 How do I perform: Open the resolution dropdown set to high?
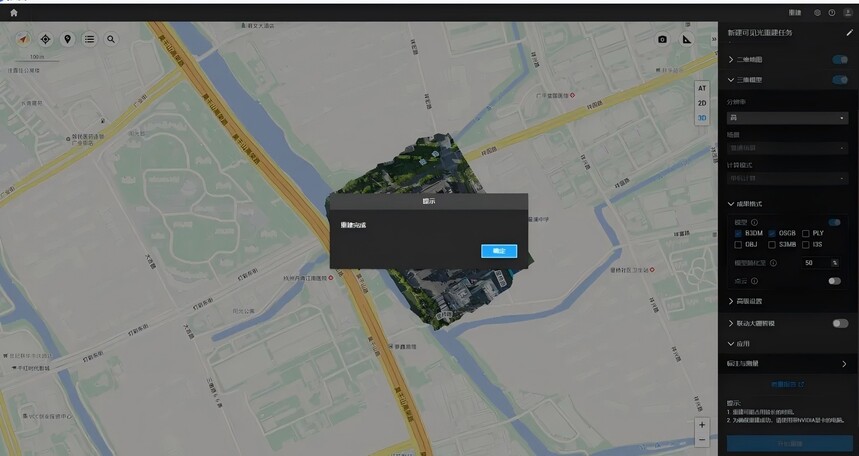coord(787,118)
